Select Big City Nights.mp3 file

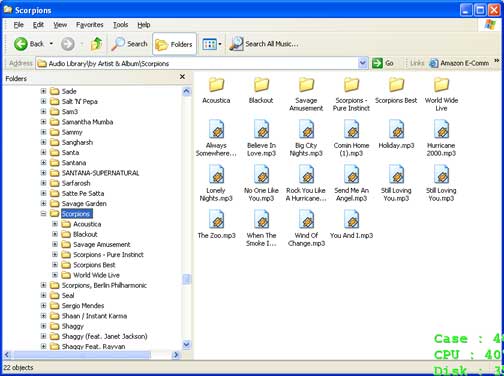coord(306,138)
